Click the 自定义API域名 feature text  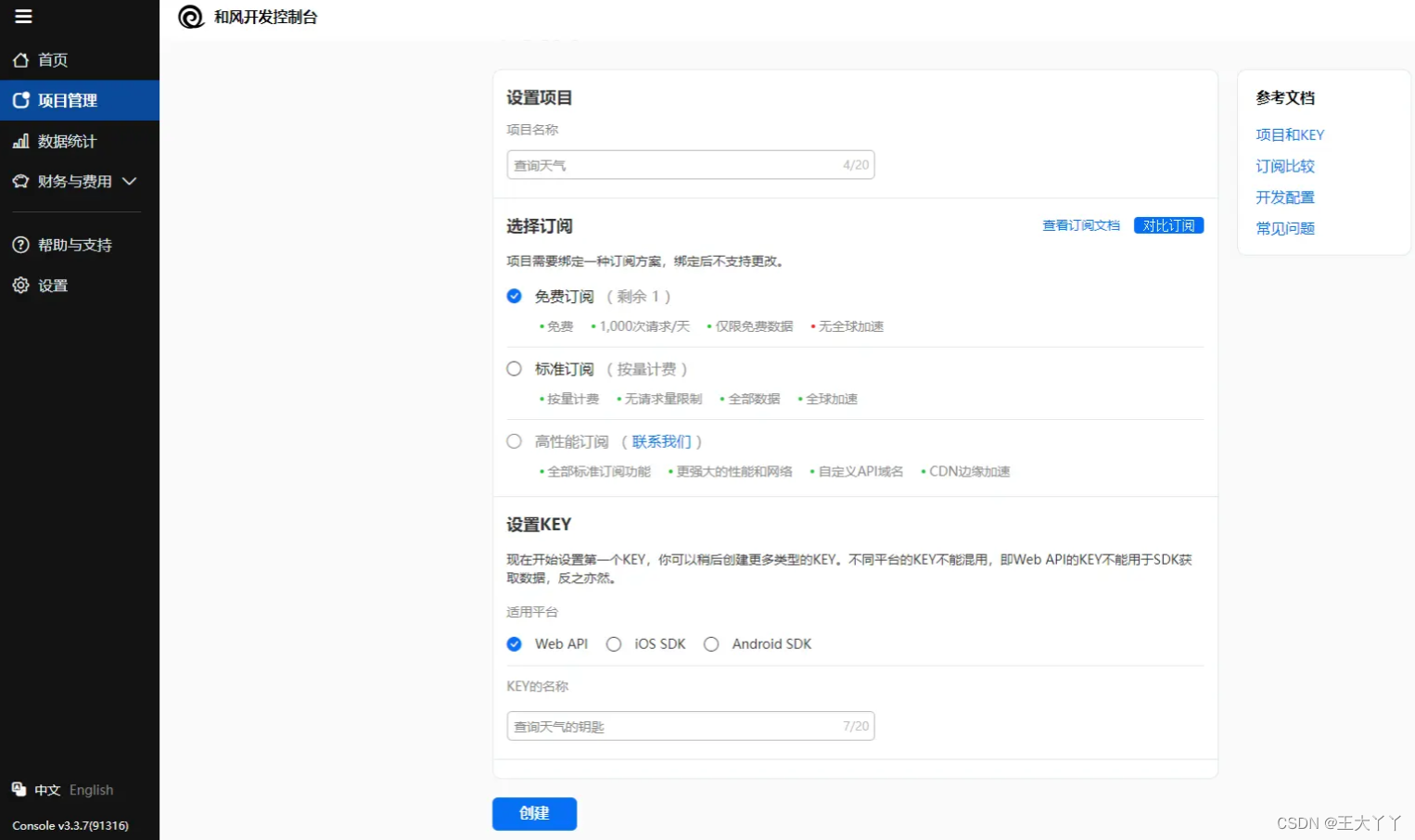[860, 471]
